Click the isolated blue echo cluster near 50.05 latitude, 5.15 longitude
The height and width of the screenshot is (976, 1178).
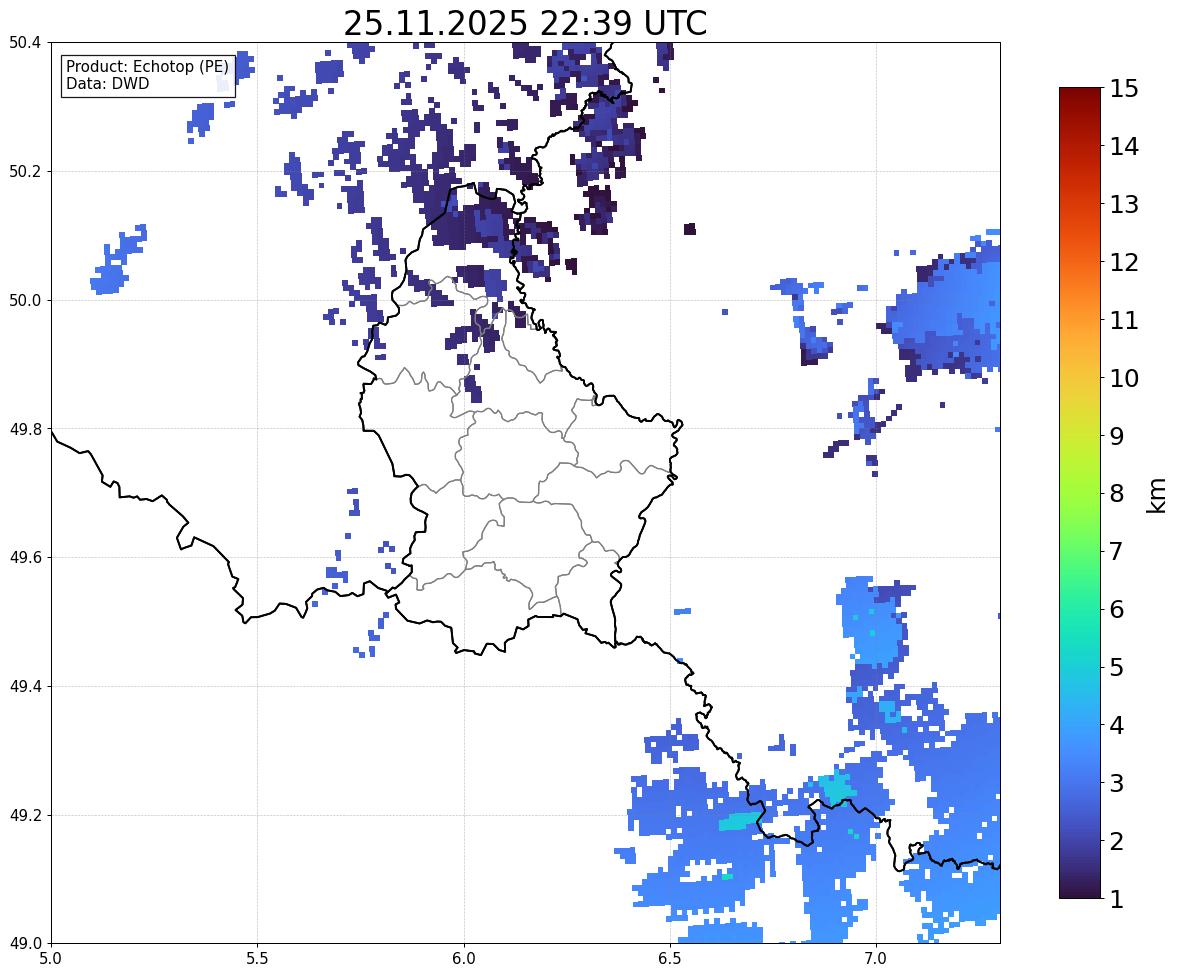click(x=117, y=261)
